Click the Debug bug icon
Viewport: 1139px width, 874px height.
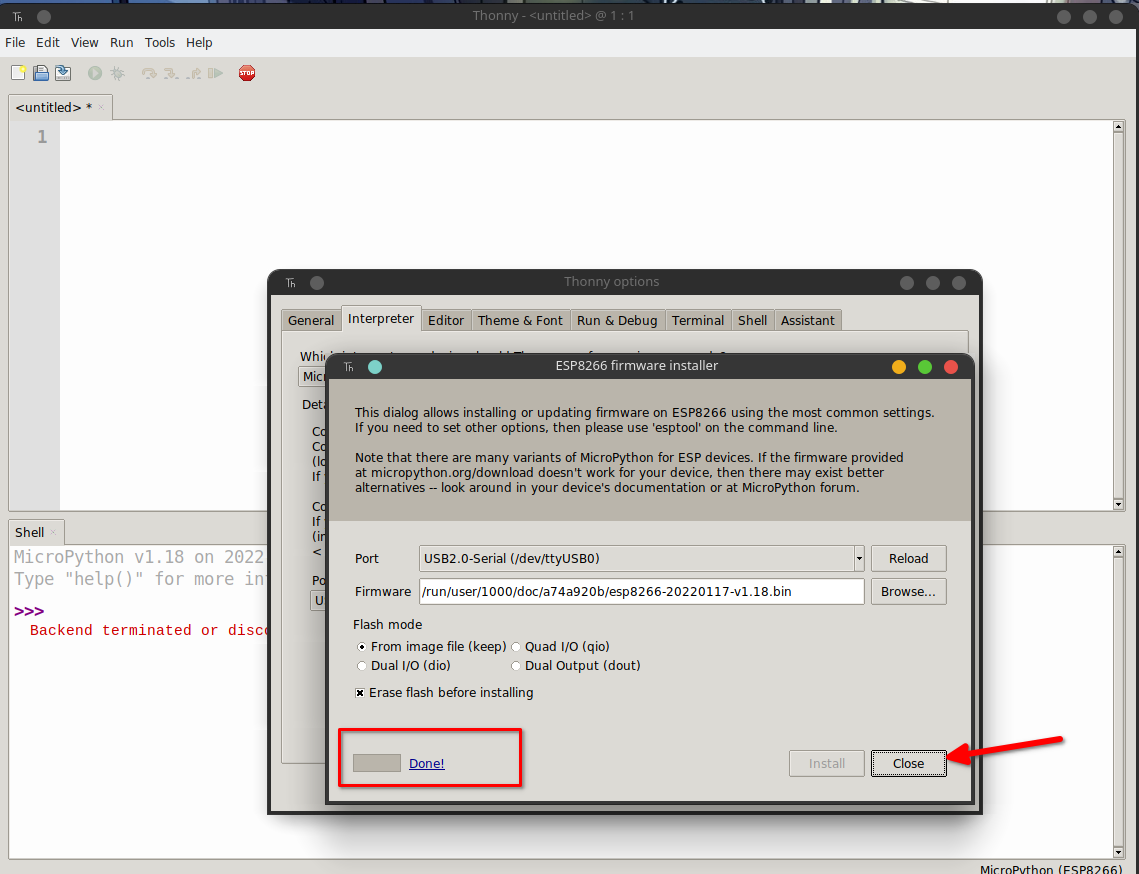coord(117,73)
